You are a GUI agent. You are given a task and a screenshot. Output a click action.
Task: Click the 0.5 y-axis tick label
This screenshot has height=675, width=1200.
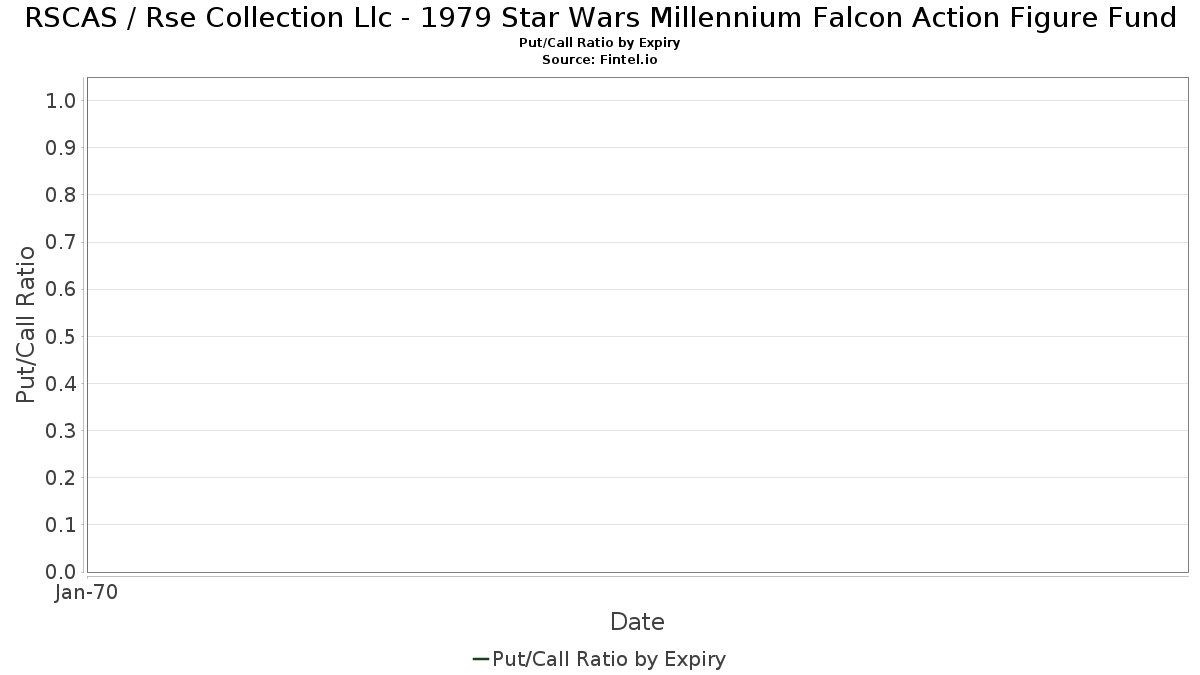pos(61,337)
